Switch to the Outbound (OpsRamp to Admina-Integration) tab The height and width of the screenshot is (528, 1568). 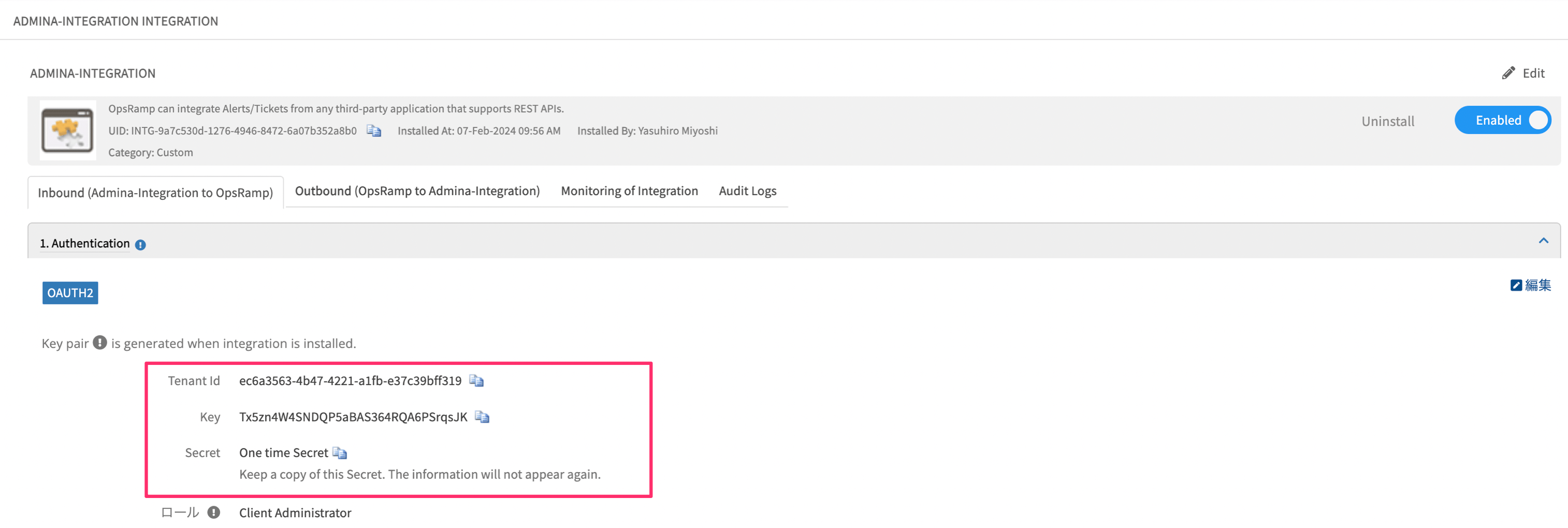(x=417, y=191)
